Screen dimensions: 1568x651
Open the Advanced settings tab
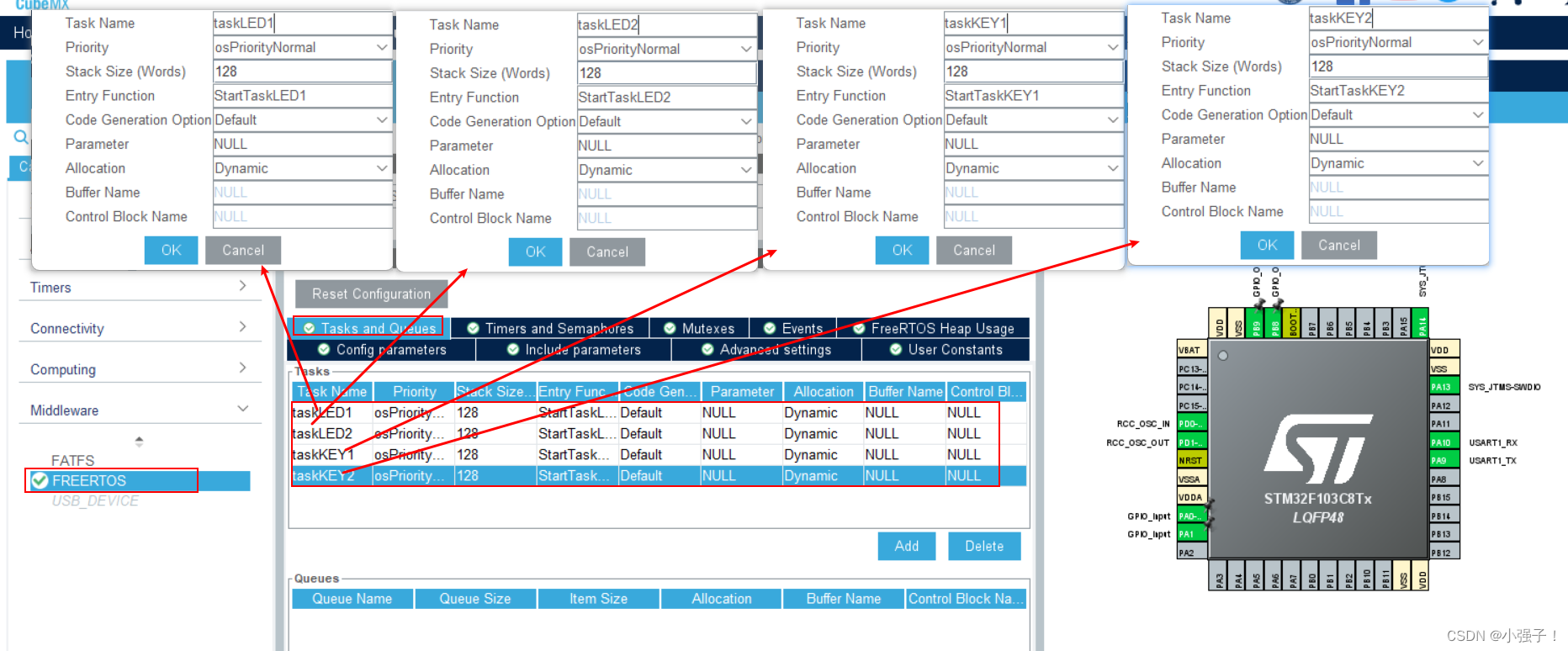766,350
